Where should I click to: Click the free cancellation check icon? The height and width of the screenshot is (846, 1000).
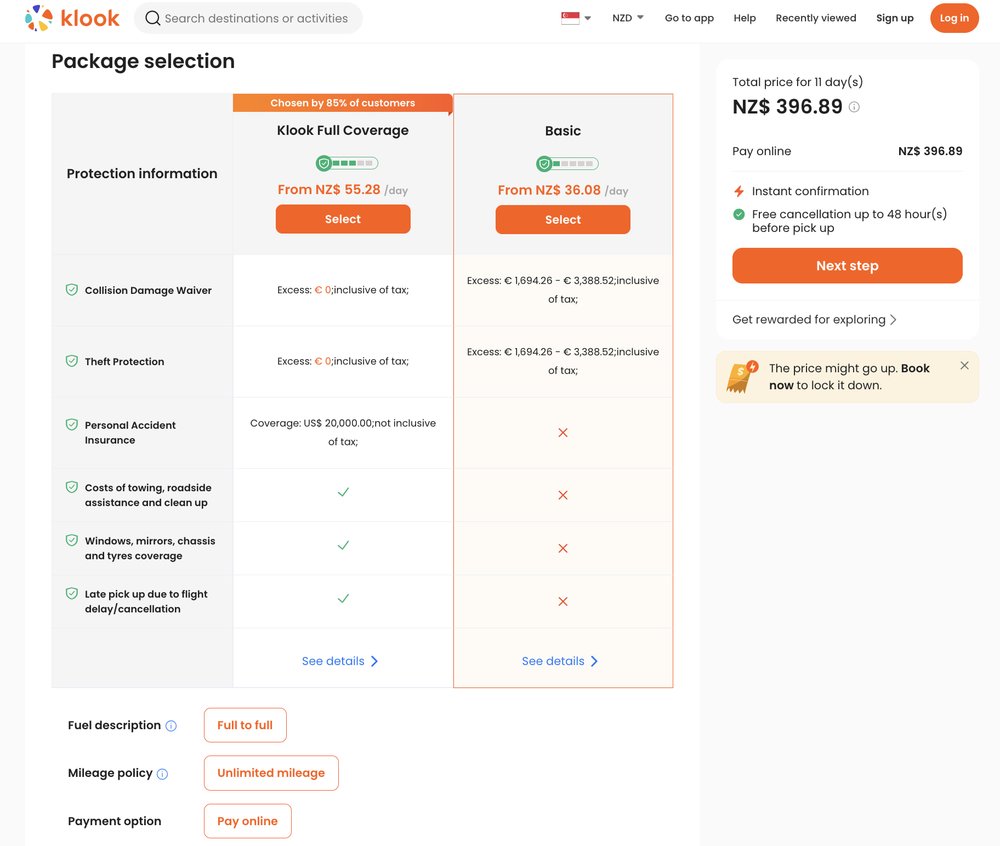click(738, 213)
